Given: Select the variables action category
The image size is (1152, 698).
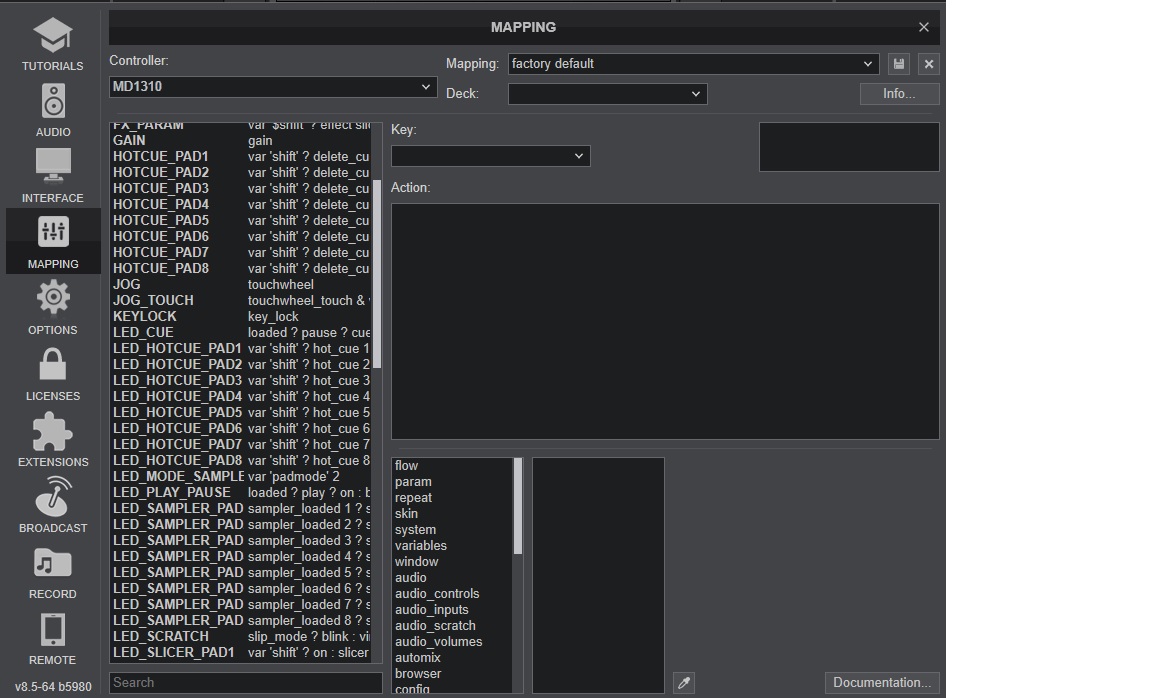Looking at the screenshot, I should [453, 546].
